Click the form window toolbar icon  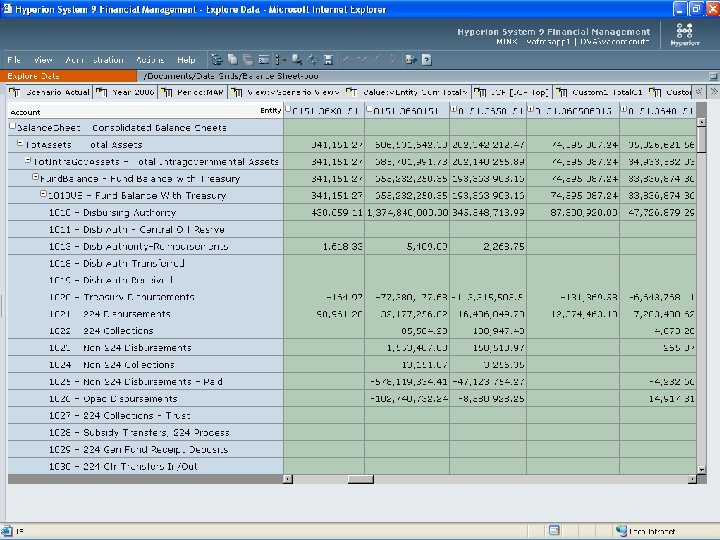[x=264, y=60]
